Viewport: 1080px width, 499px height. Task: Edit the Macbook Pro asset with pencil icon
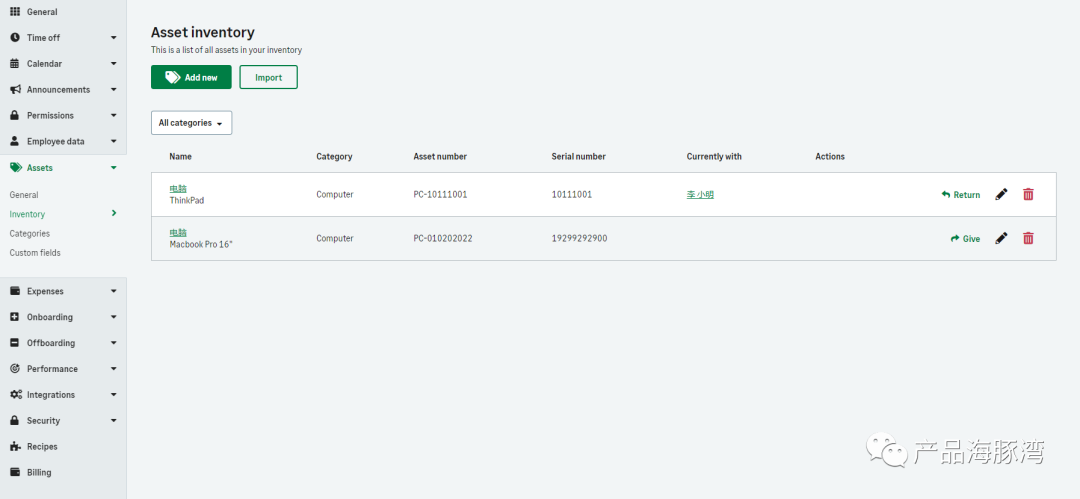click(1001, 238)
